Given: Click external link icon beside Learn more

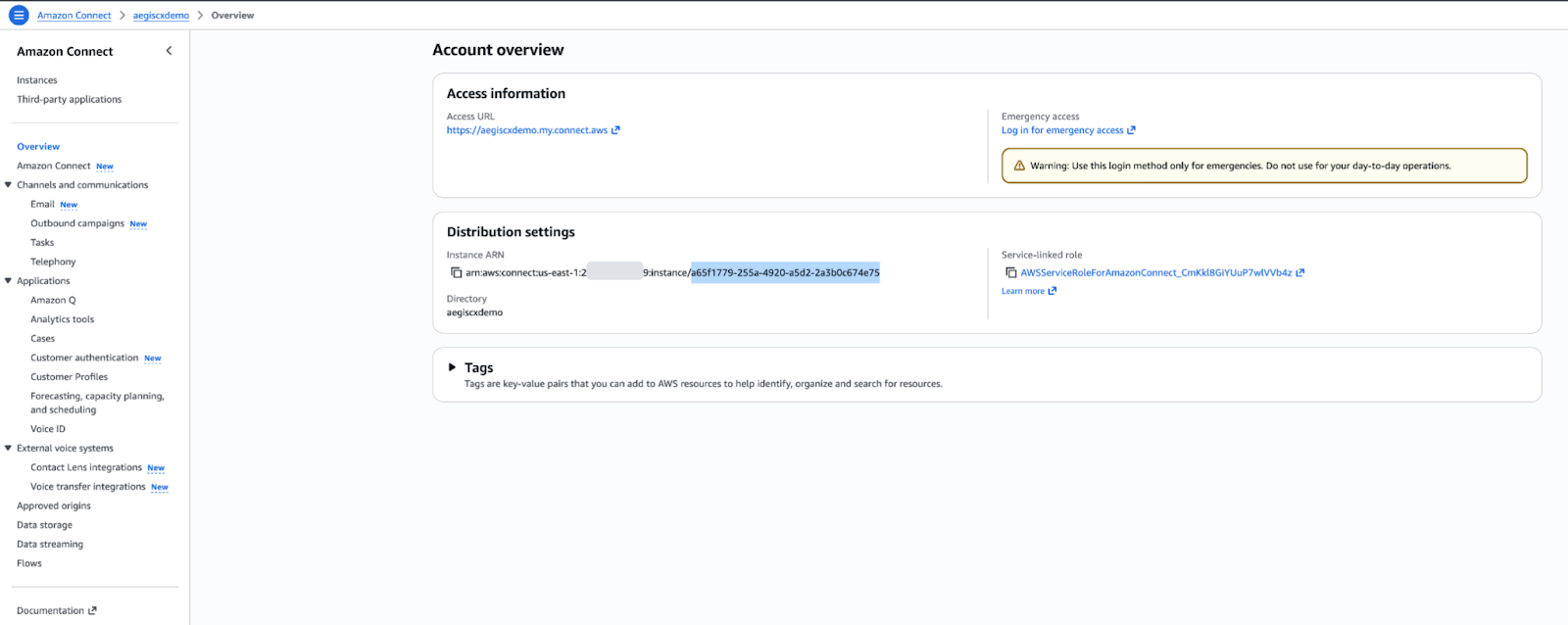Looking at the screenshot, I should pos(1053,291).
